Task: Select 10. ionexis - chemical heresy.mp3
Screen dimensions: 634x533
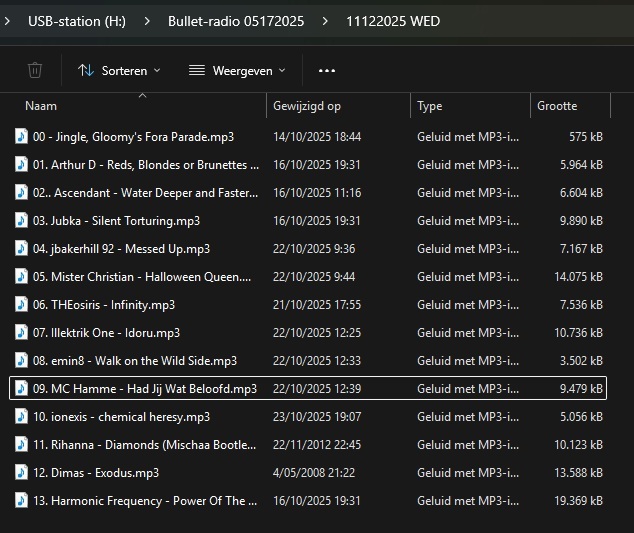Action: click(x=121, y=417)
